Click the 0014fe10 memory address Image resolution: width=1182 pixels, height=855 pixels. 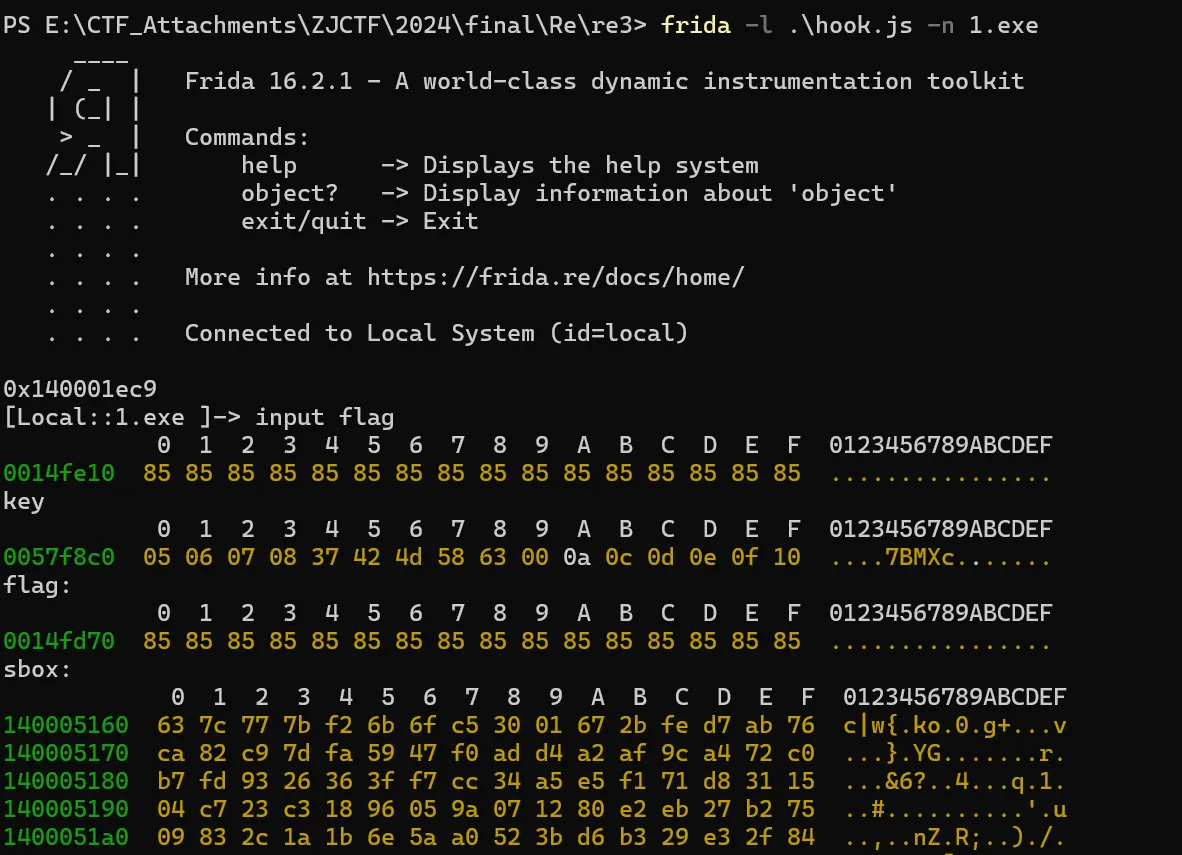pos(59,473)
